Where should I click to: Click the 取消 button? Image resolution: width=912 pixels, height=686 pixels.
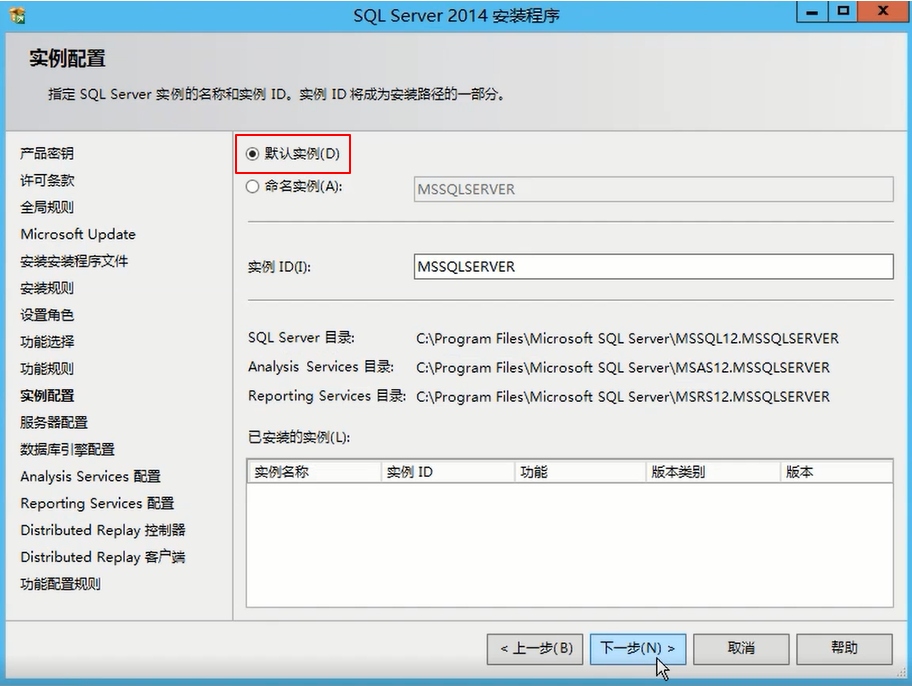pos(741,648)
